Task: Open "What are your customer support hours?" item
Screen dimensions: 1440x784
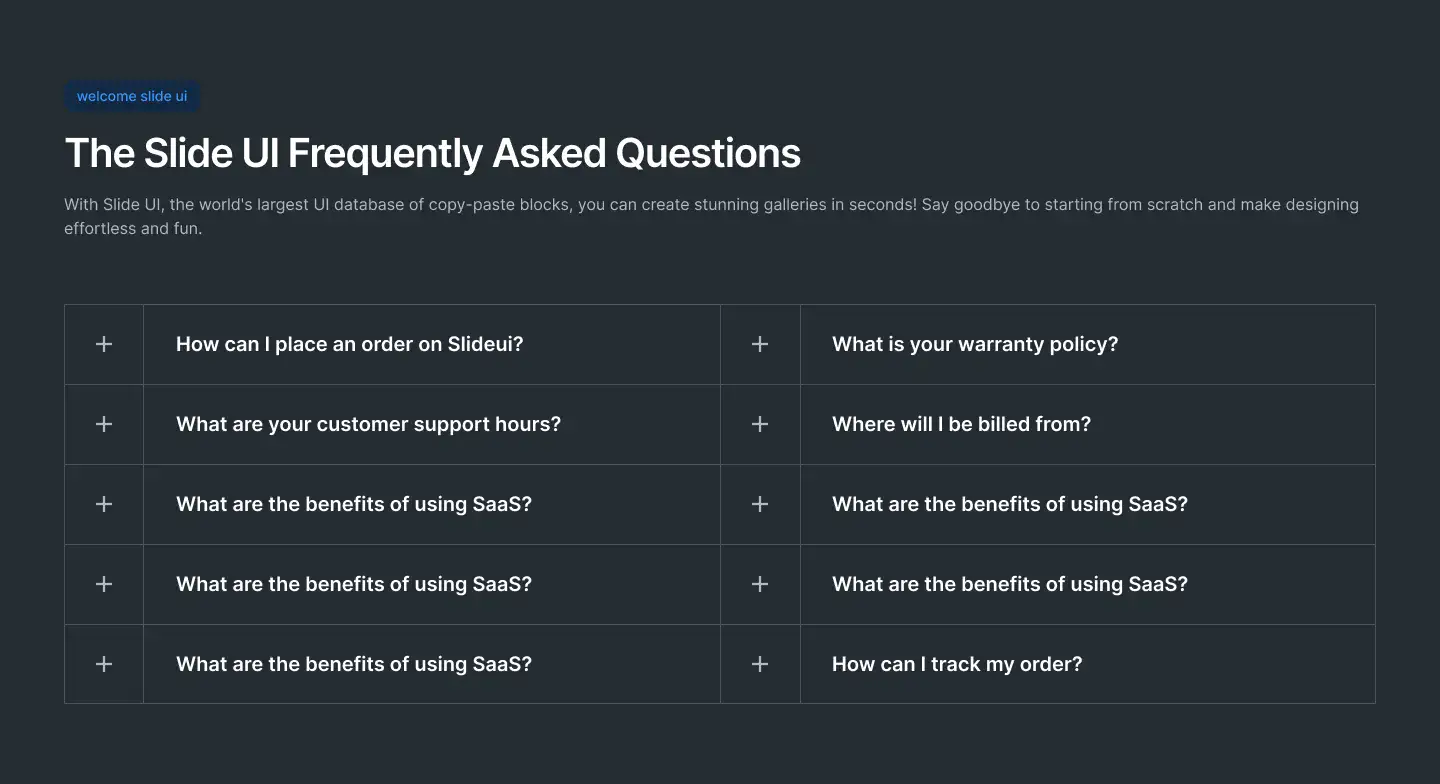Action: [368, 424]
